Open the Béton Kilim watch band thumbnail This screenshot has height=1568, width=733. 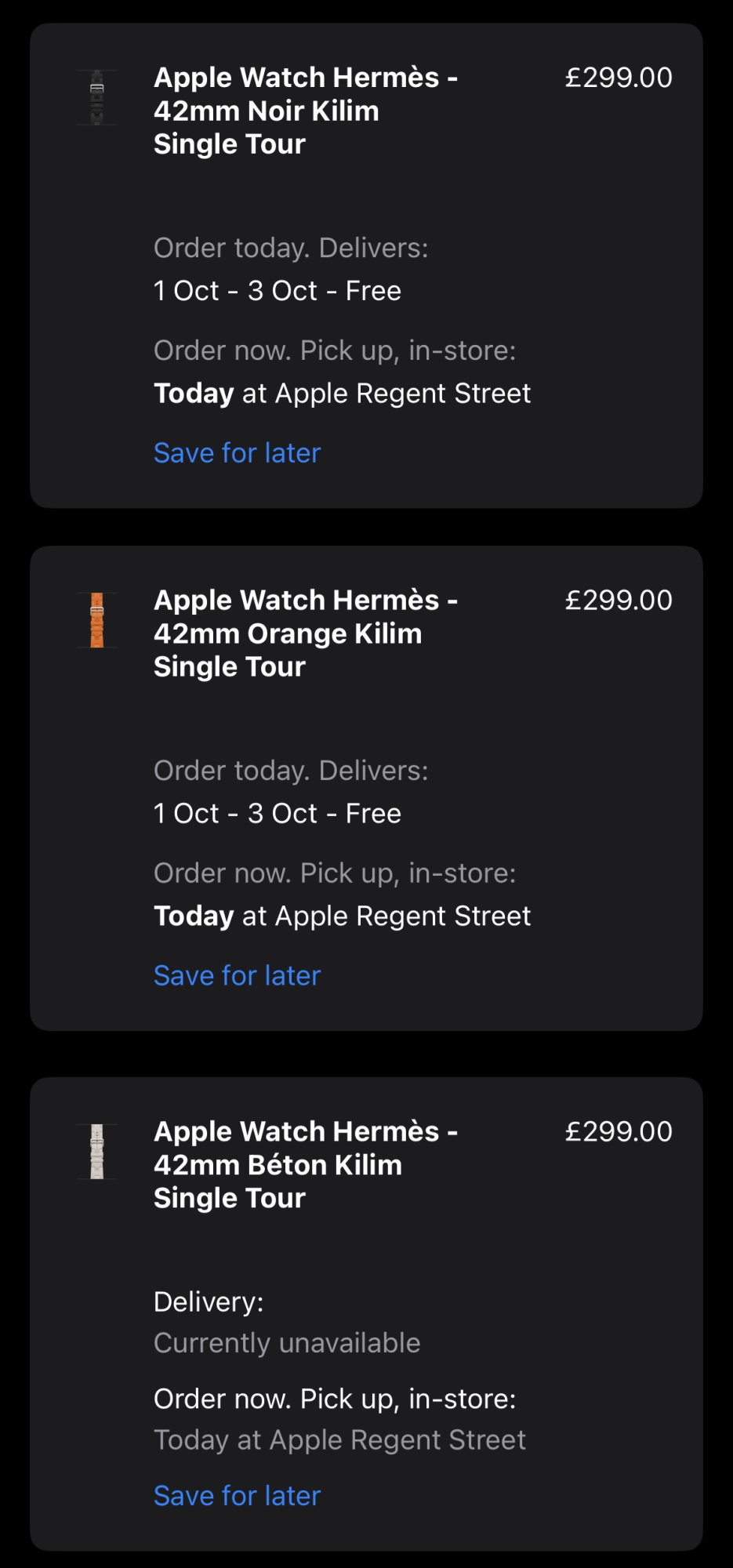(97, 1152)
